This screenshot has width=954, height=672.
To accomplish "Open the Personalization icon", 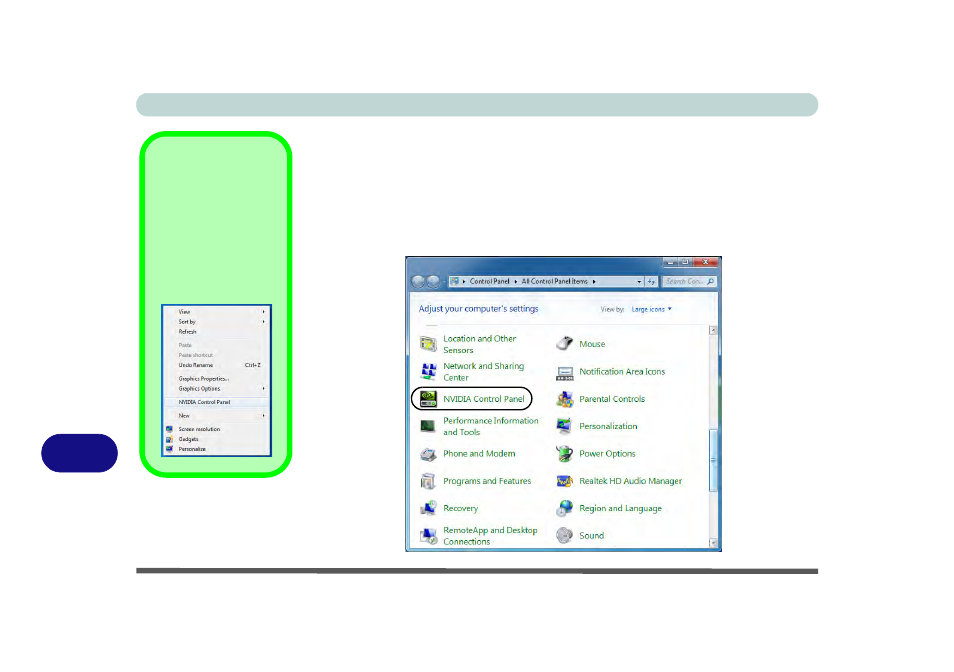I will point(565,426).
